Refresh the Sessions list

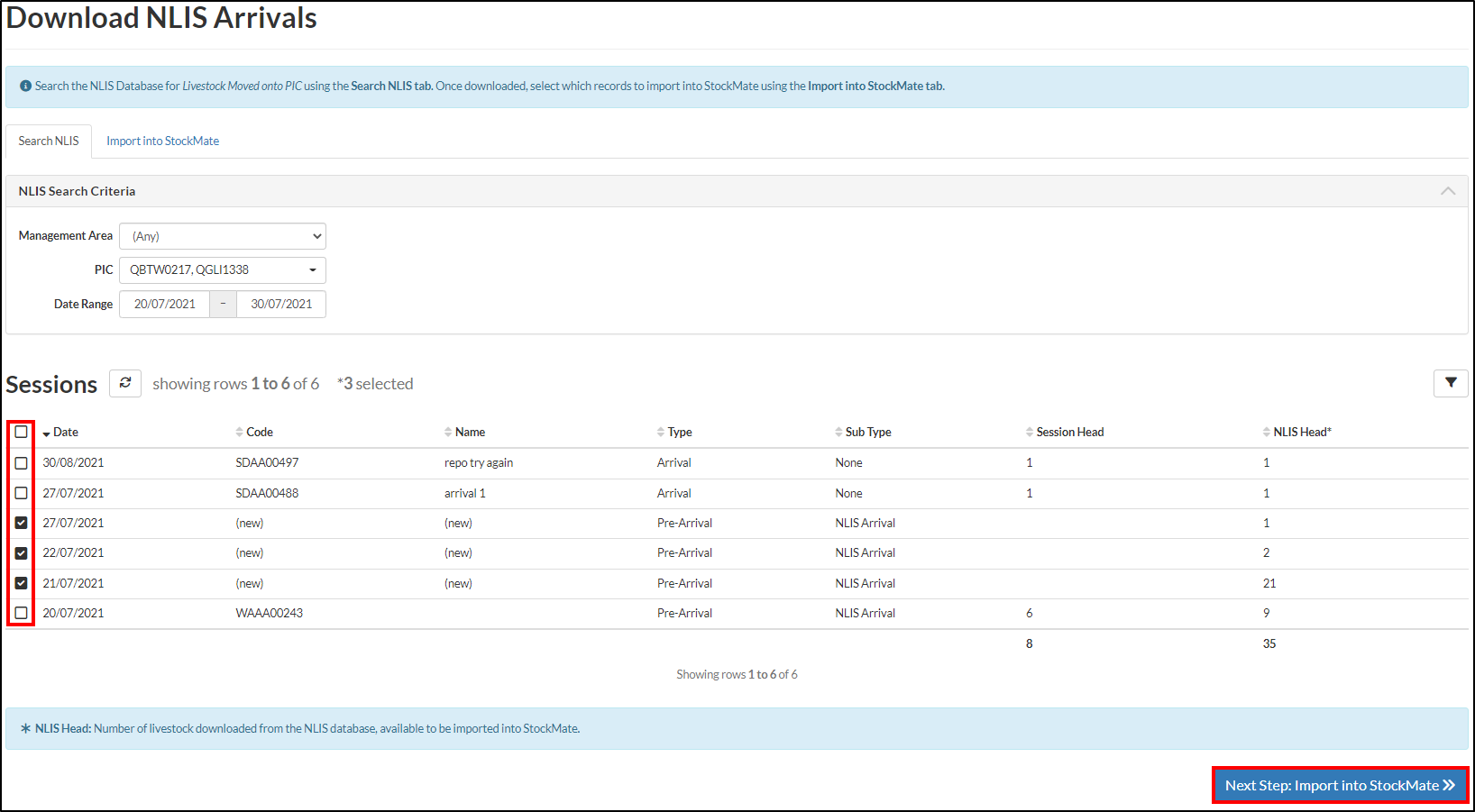tap(125, 383)
